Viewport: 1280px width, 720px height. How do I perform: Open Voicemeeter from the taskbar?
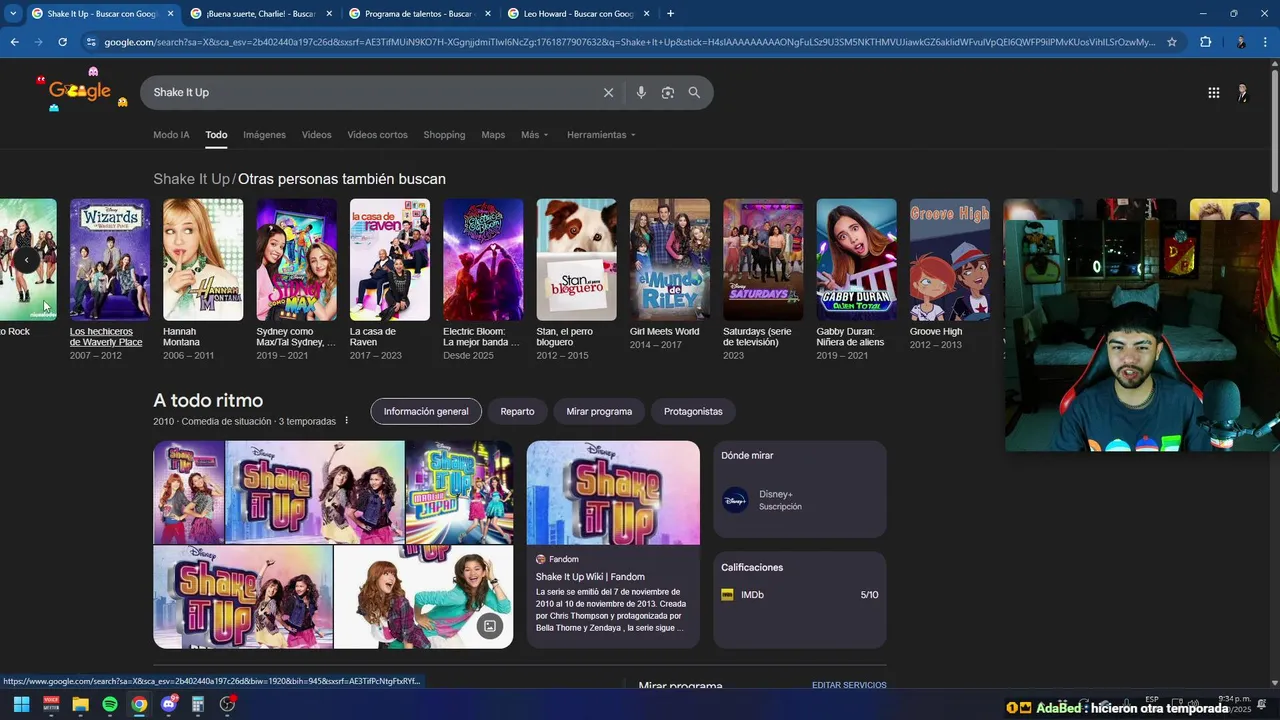click(51, 704)
